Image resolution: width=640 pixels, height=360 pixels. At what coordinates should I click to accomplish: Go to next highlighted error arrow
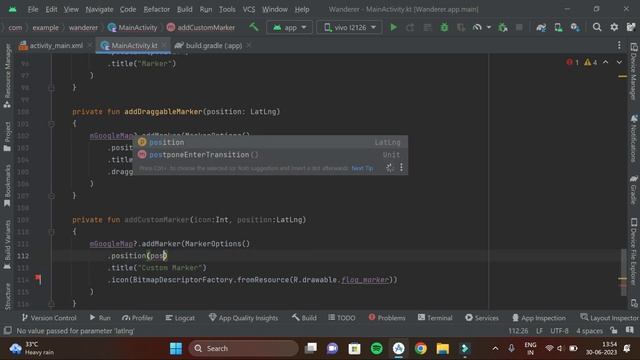[619, 62]
